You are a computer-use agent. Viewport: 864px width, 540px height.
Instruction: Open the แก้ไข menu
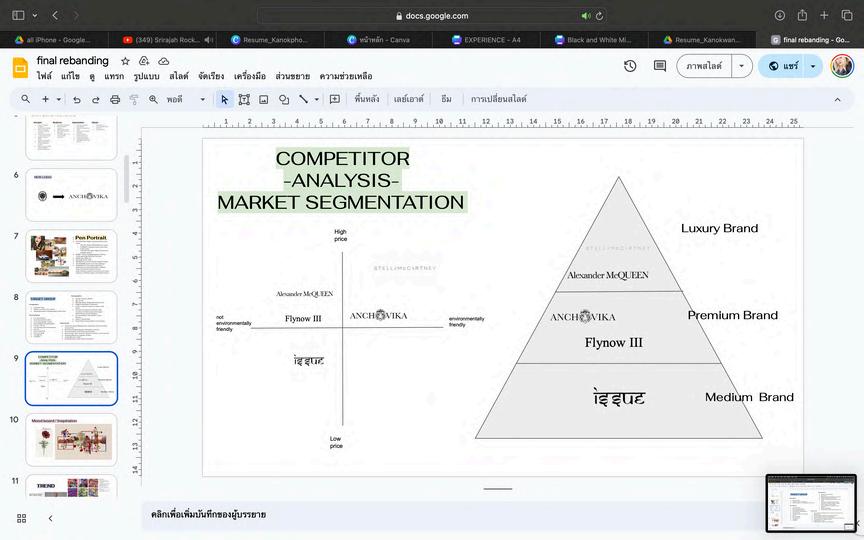point(70,76)
